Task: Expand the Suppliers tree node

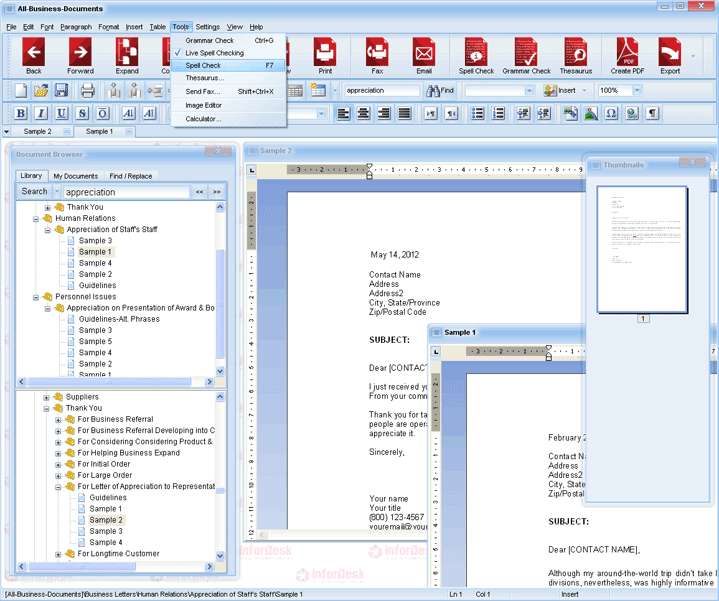Action: click(46, 397)
